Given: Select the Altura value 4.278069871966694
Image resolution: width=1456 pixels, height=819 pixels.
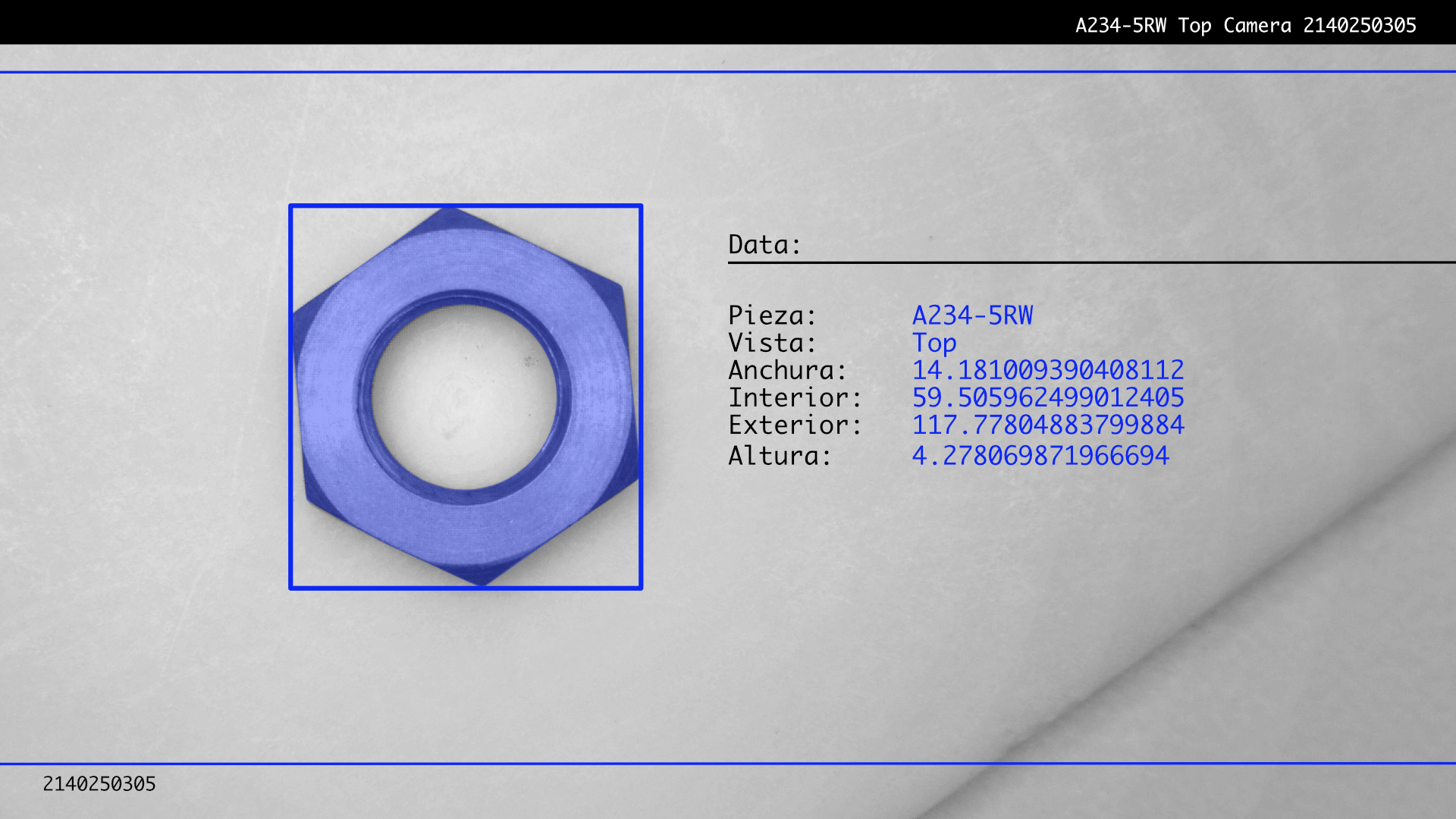Looking at the screenshot, I should [1040, 456].
